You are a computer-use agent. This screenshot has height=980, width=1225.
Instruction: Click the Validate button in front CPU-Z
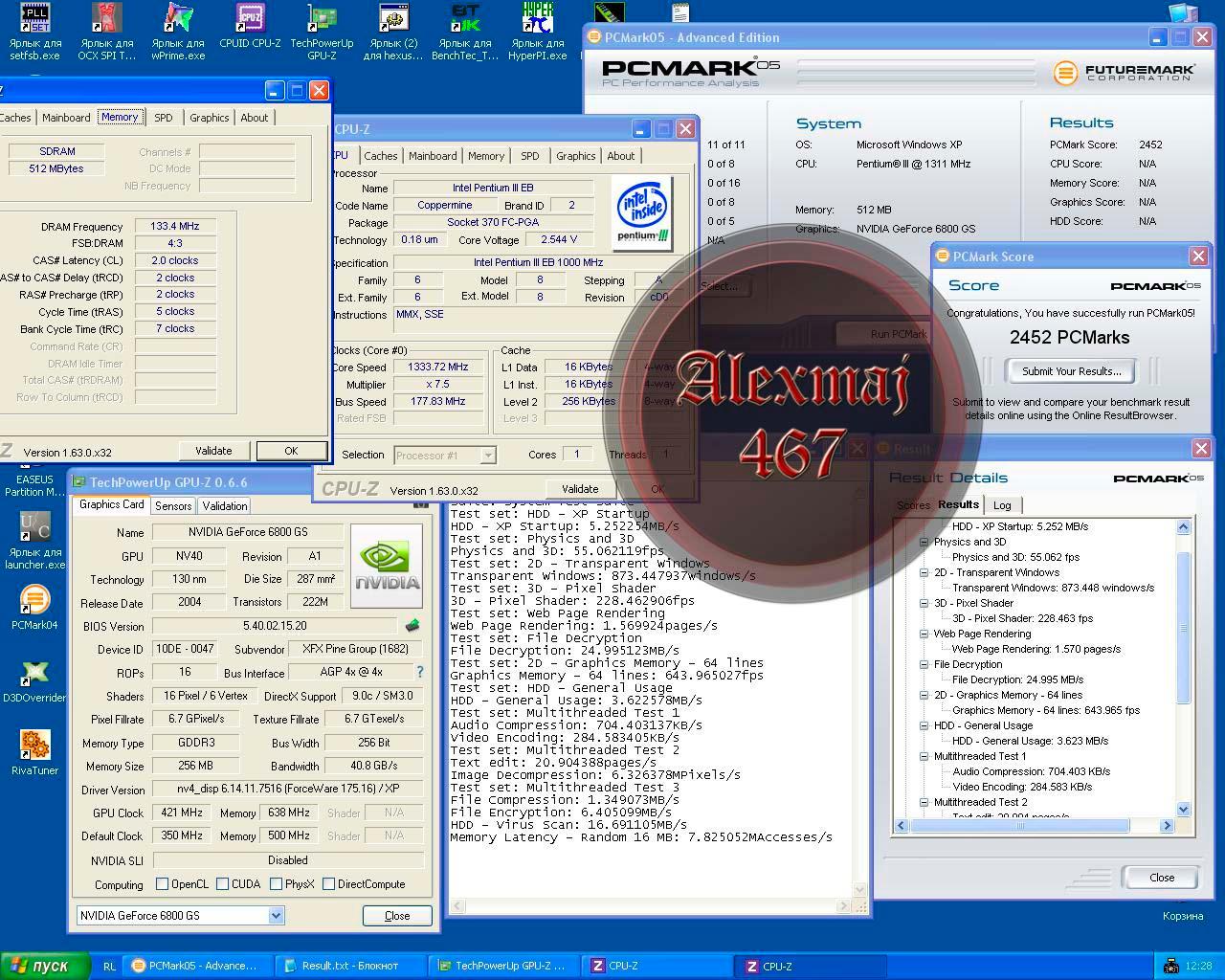580,489
